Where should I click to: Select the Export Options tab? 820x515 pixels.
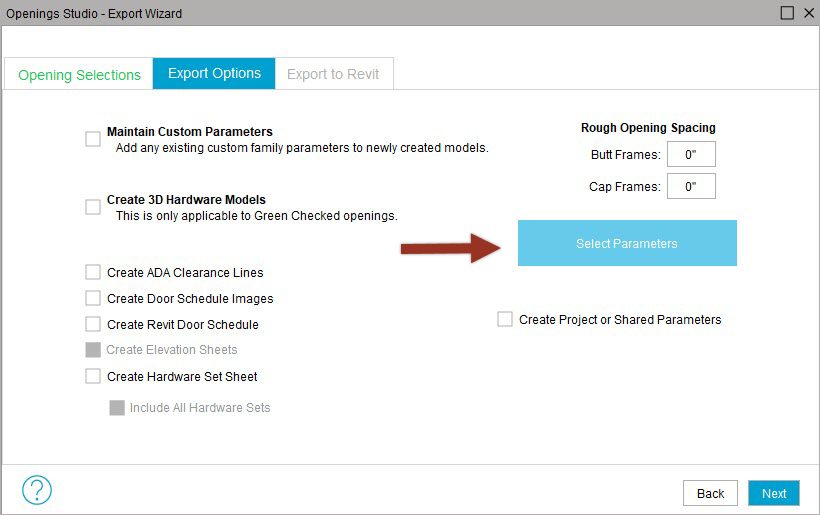coord(214,73)
